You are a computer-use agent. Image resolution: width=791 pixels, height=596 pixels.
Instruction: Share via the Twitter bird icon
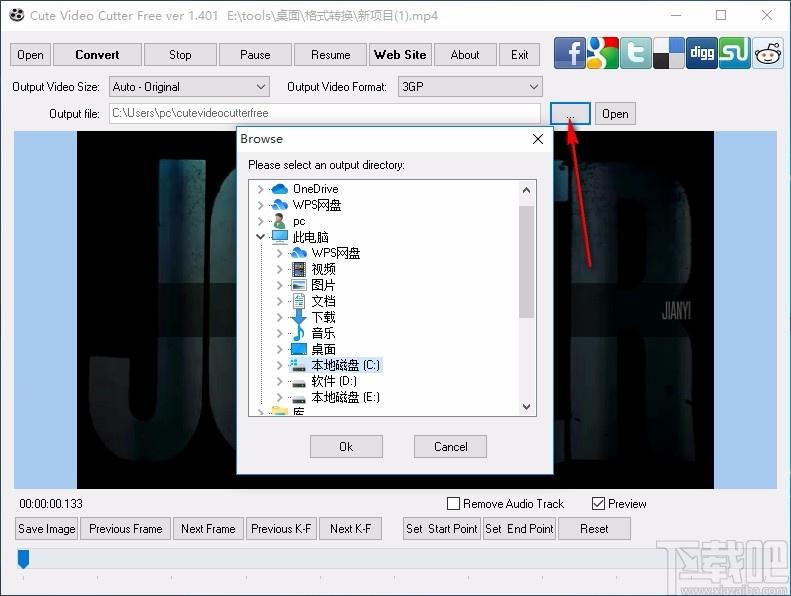click(636, 53)
